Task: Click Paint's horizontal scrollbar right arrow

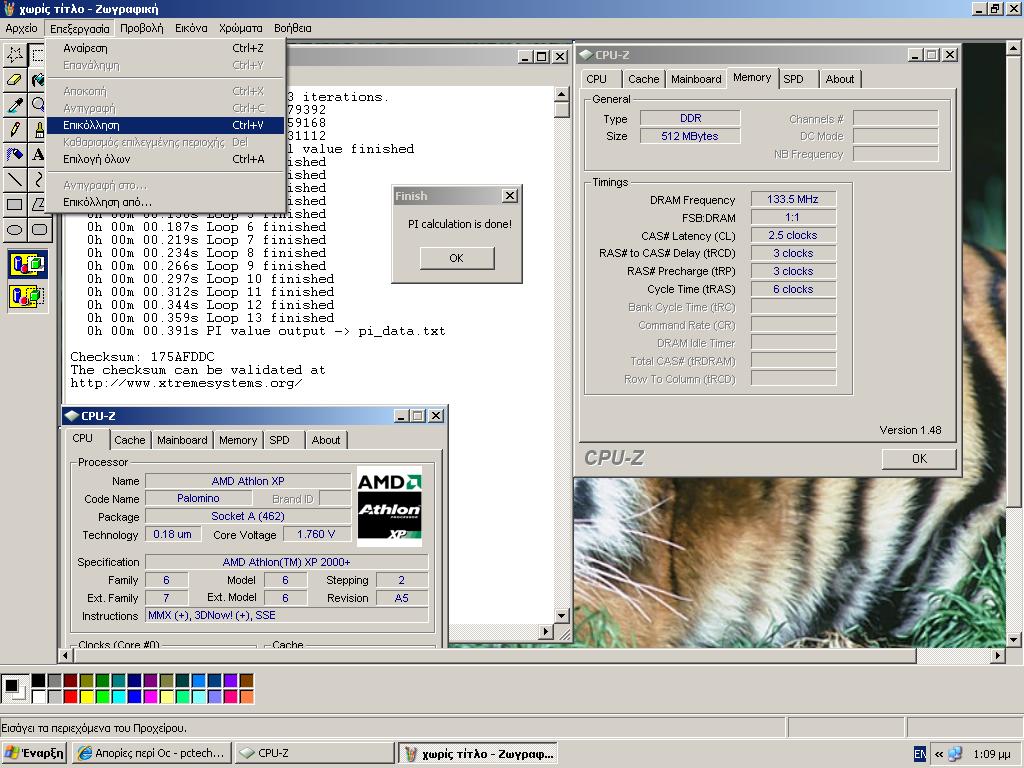Action: 997,654
